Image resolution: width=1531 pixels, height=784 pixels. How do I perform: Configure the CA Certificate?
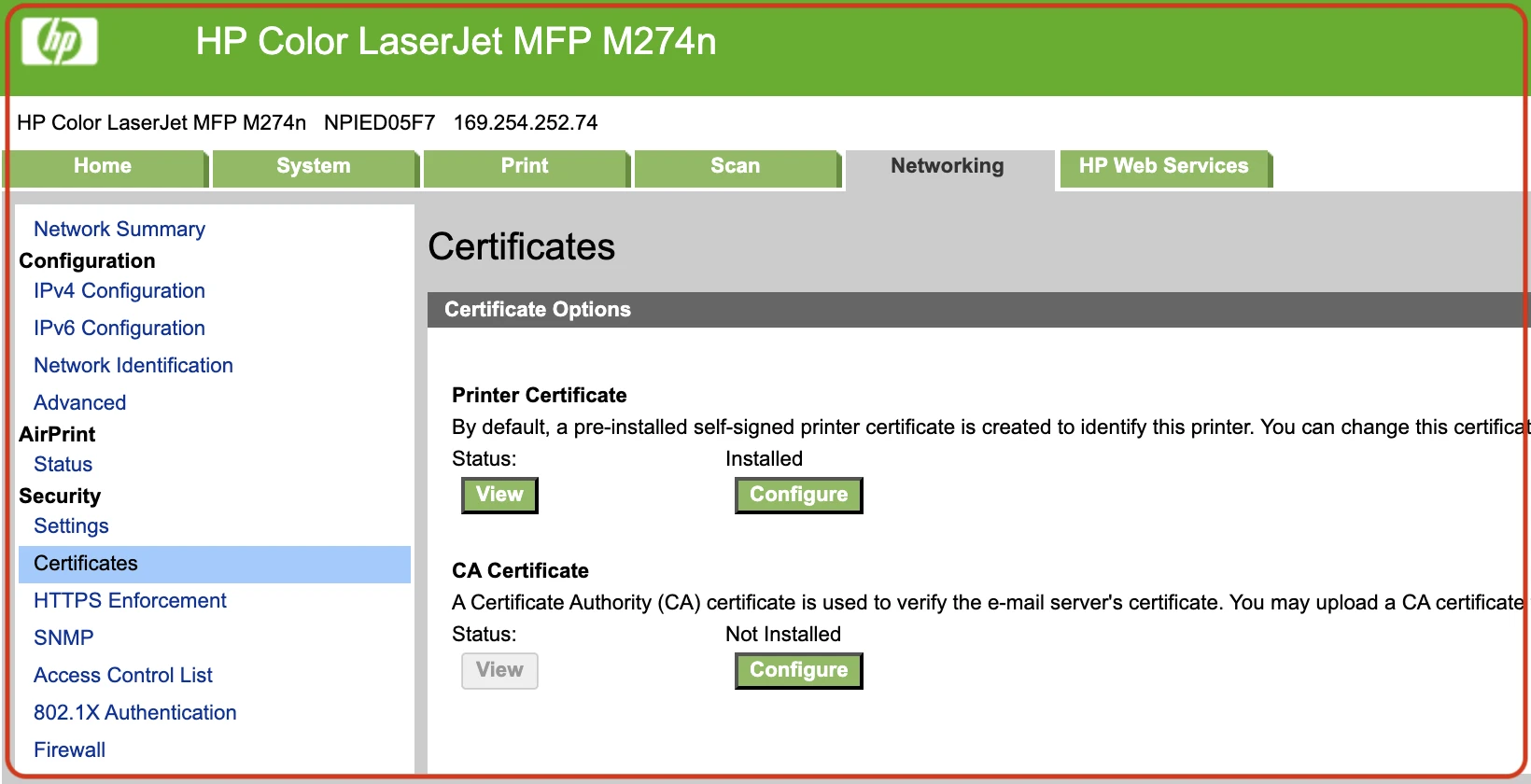click(x=798, y=670)
